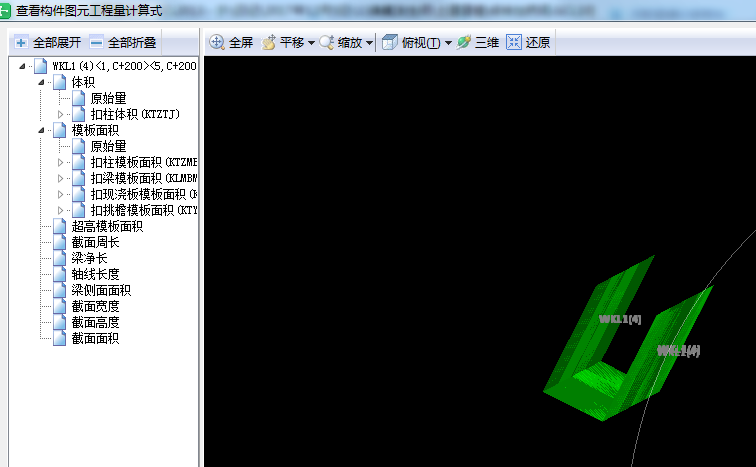Viewport: 756px width, 467px height.
Task: Click the document icon beside 截面周长
Action: [60, 242]
